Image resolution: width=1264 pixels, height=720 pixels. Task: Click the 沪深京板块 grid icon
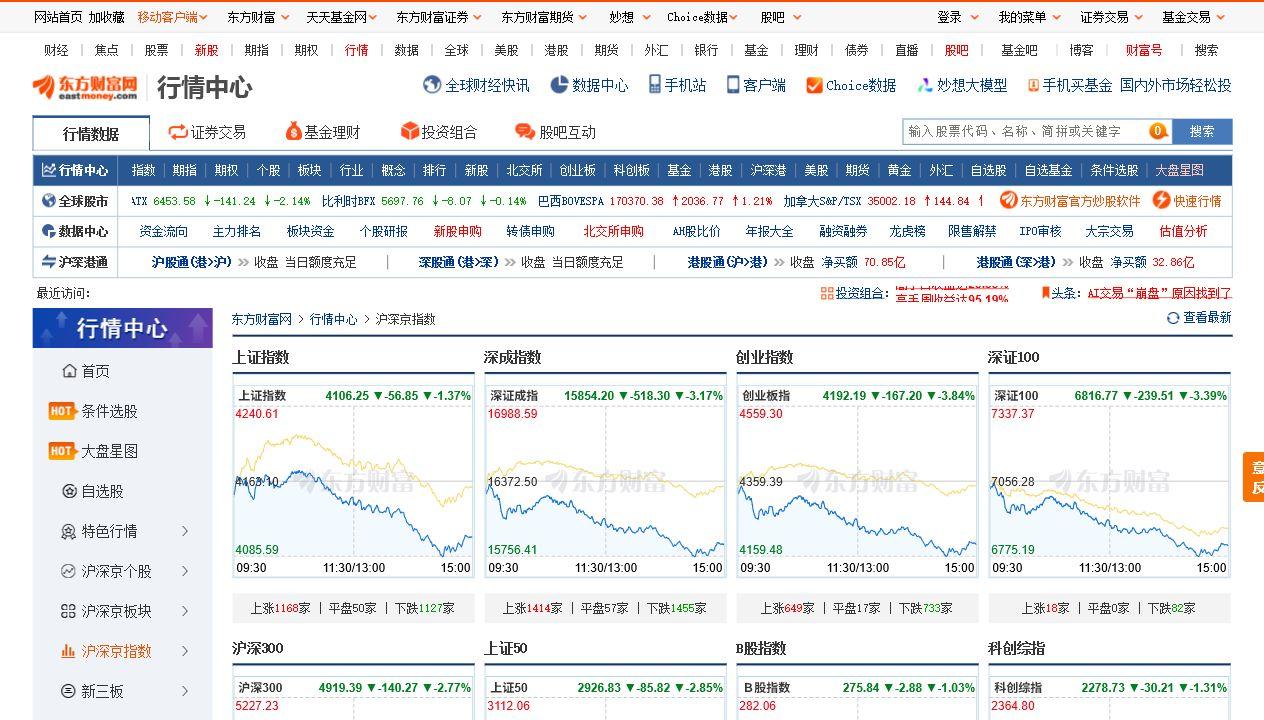tap(68, 611)
